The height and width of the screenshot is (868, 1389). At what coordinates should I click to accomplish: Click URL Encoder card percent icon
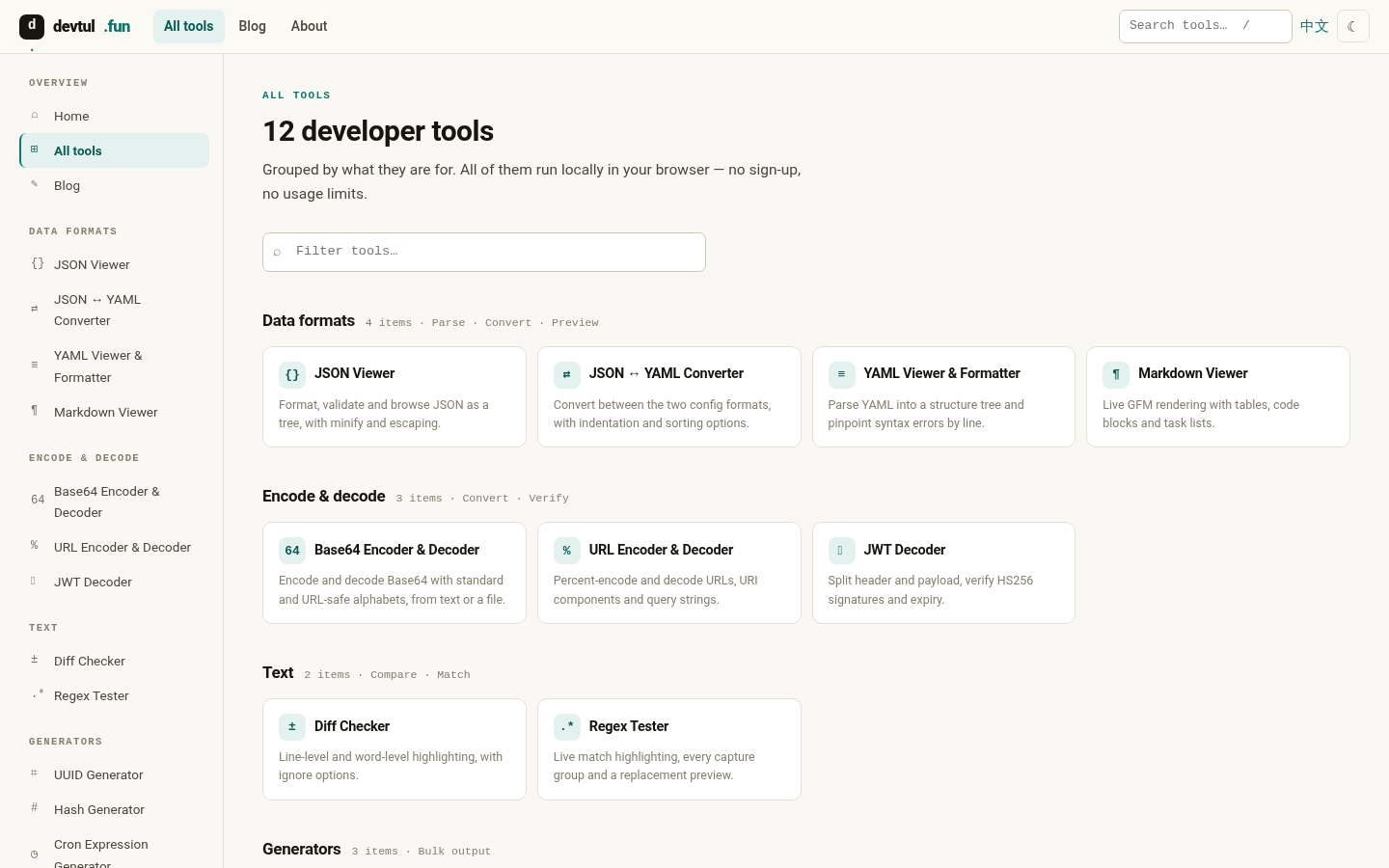click(x=566, y=551)
